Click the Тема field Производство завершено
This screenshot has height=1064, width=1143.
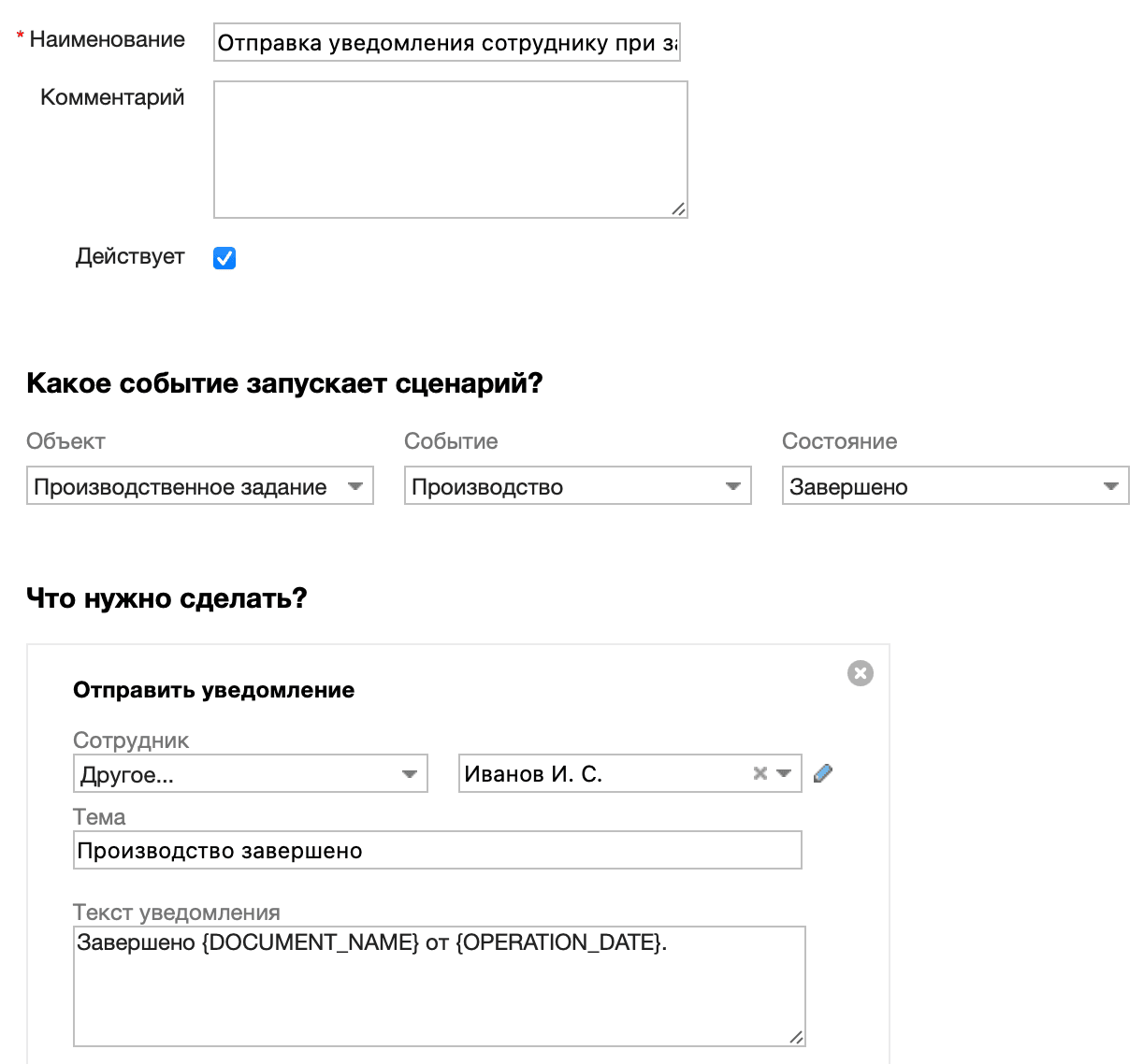click(437, 850)
